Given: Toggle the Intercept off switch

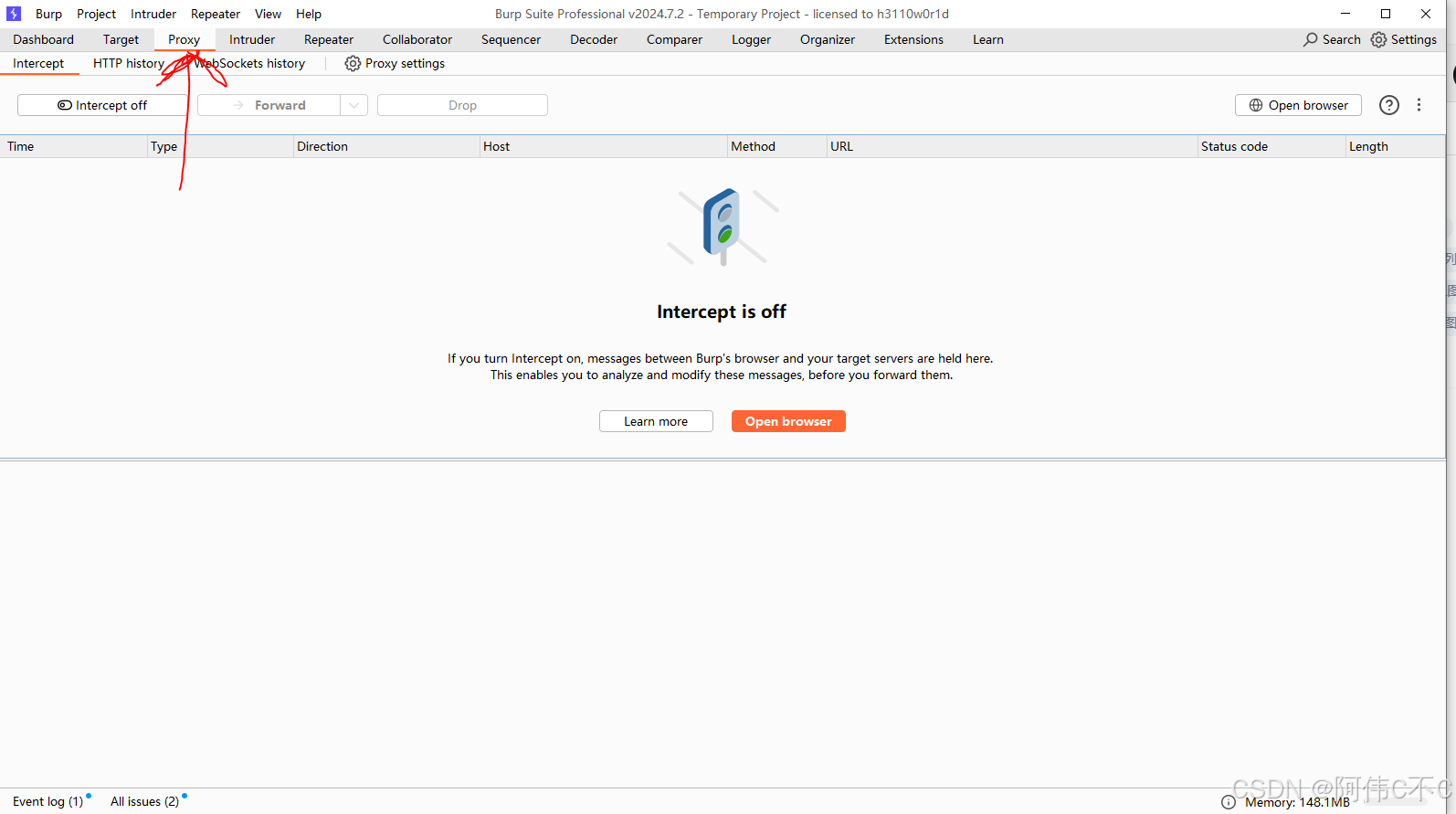Looking at the screenshot, I should tap(102, 105).
